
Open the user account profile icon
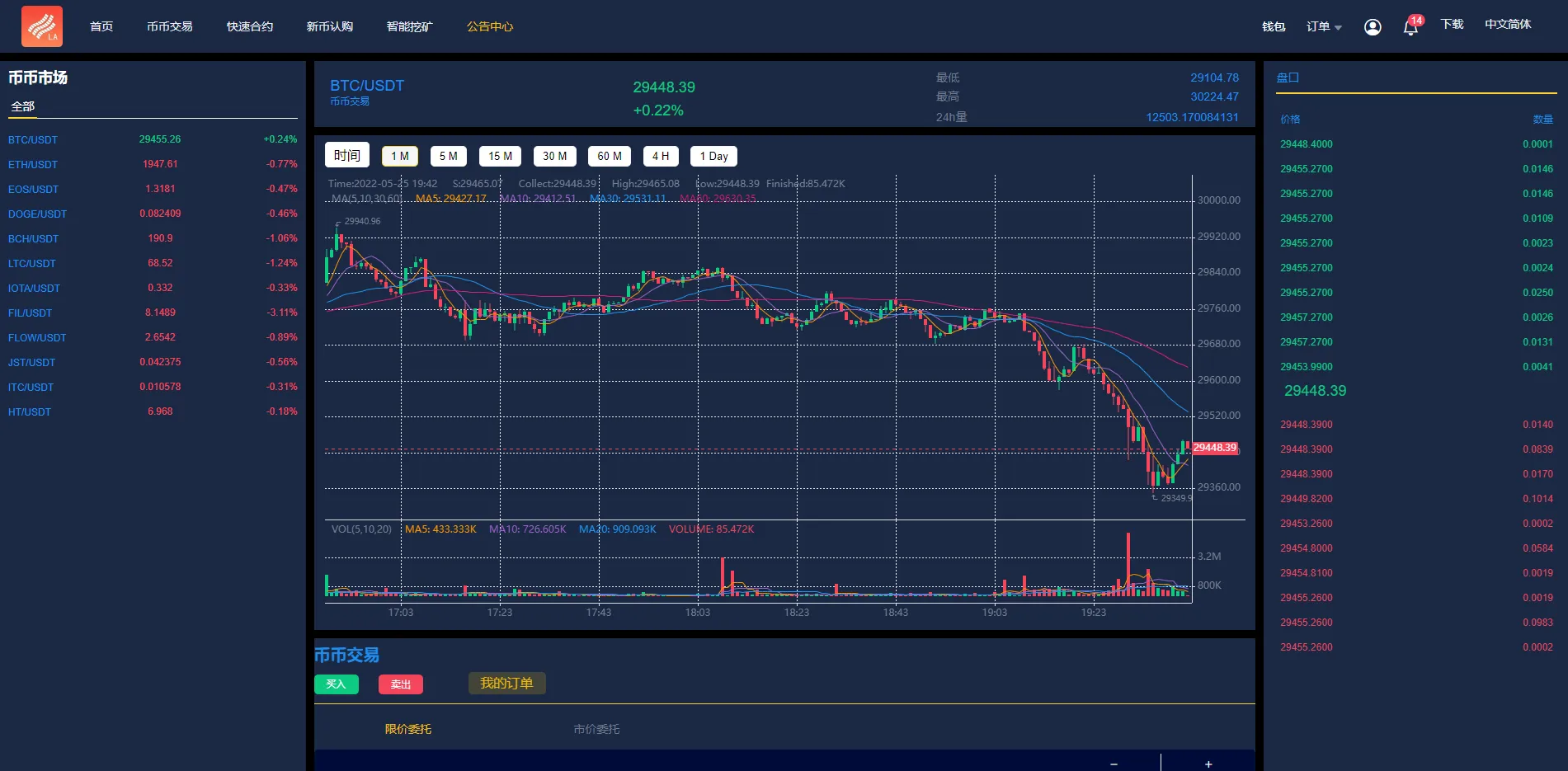tap(1373, 27)
